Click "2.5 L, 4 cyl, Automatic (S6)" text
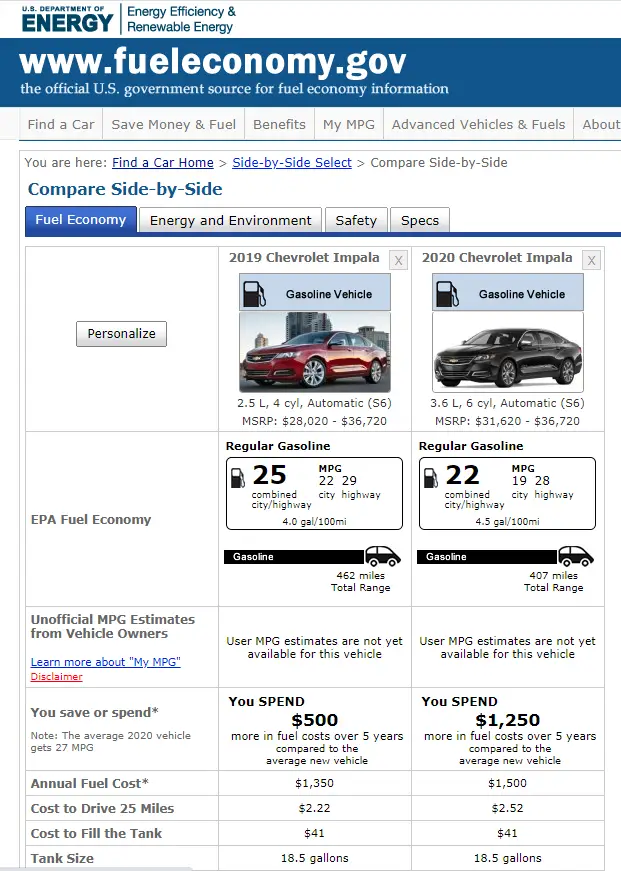 click(x=314, y=403)
